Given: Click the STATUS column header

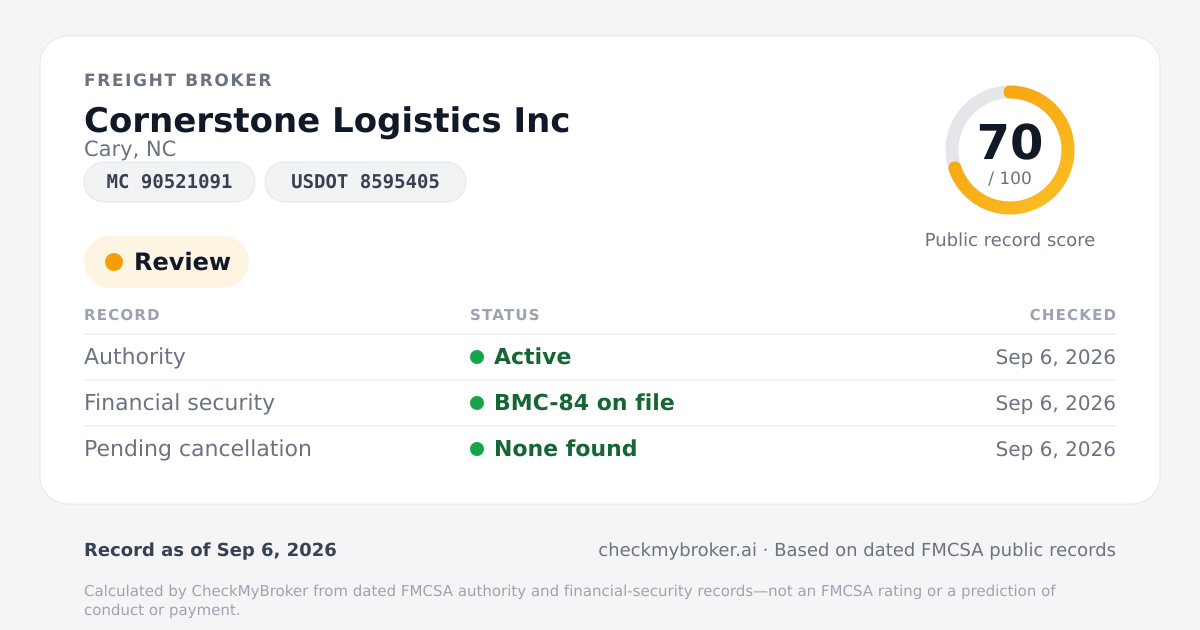Looking at the screenshot, I should point(505,315).
